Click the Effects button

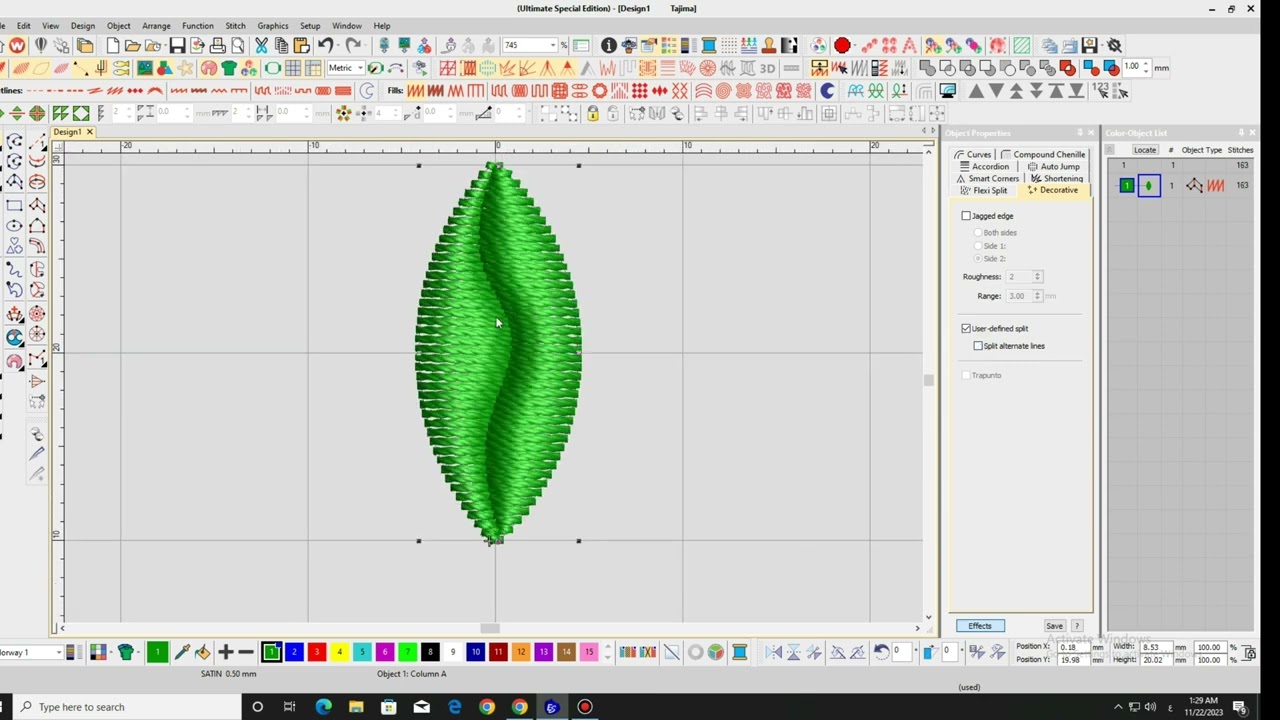[x=980, y=626]
